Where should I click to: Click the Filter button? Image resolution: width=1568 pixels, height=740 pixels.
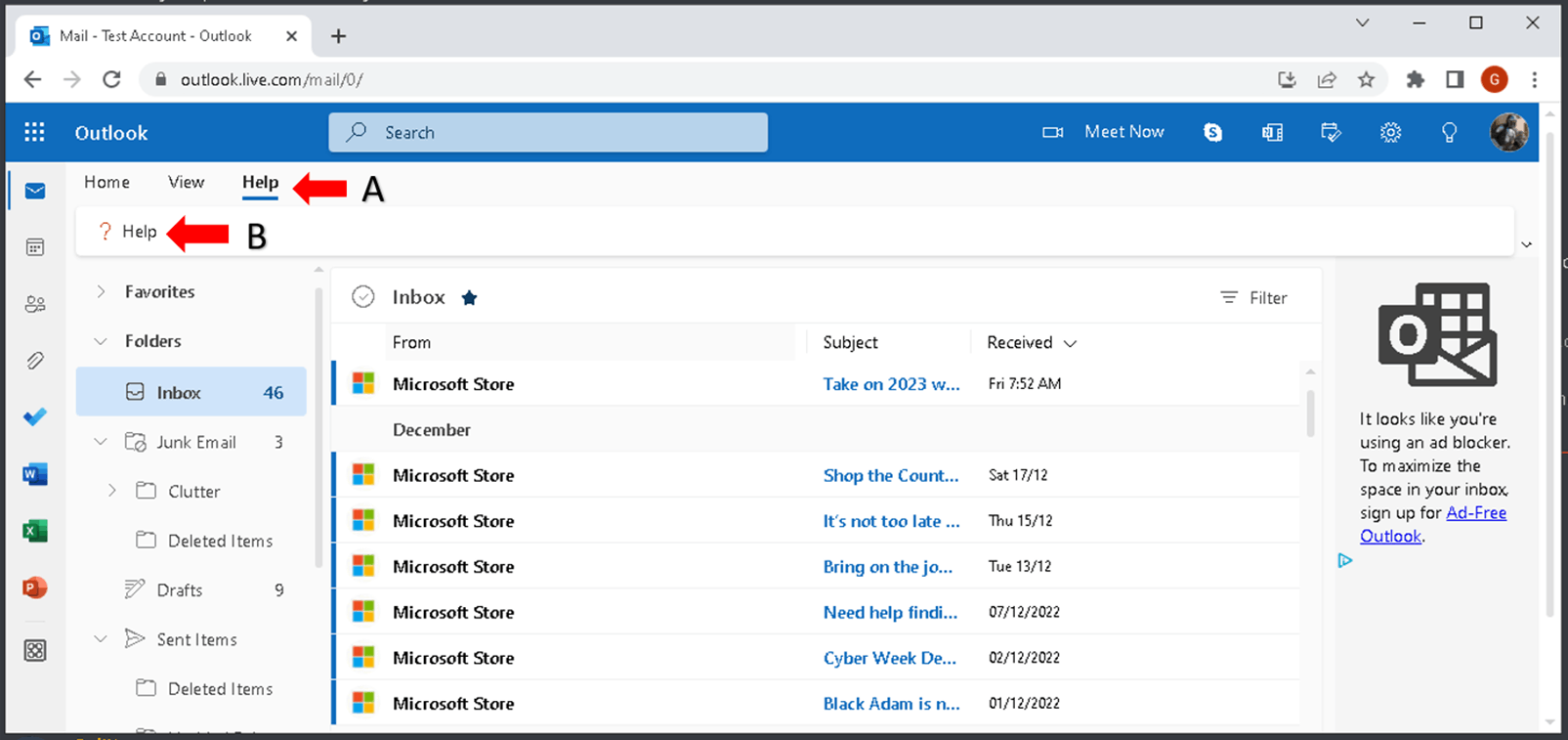pos(1253,298)
